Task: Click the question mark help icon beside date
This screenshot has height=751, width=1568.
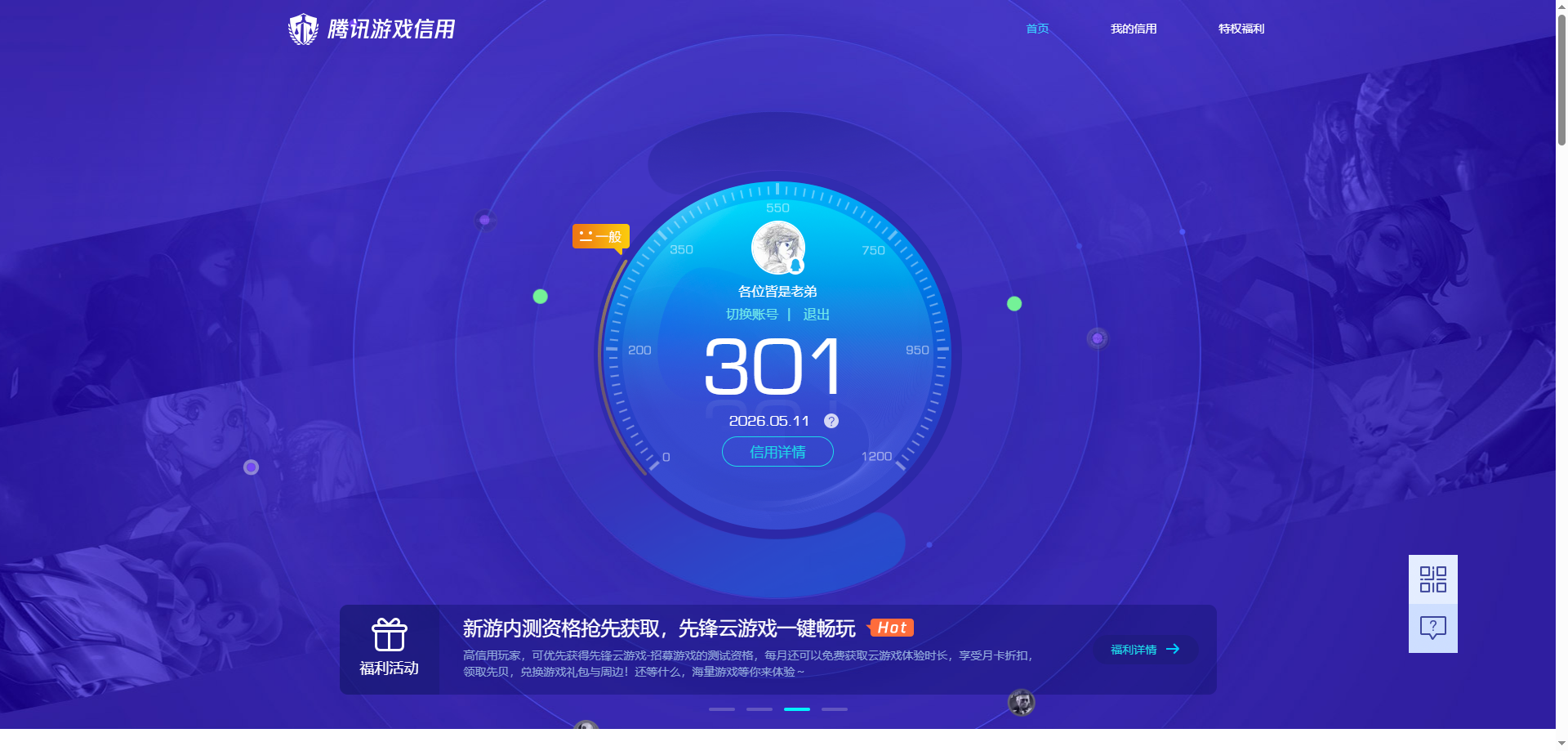Action: pyautogui.click(x=831, y=421)
